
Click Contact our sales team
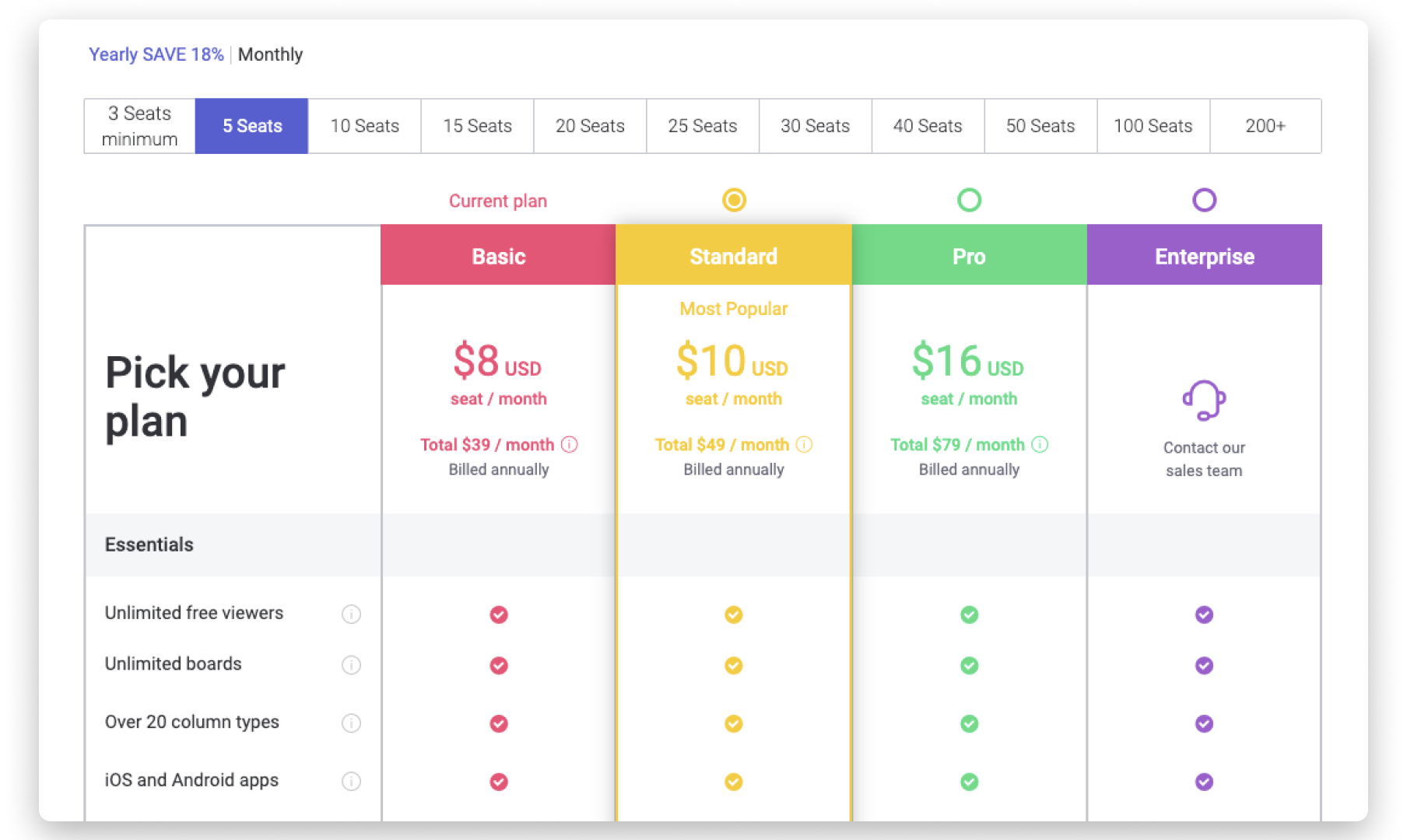[x=1204, y=459]
